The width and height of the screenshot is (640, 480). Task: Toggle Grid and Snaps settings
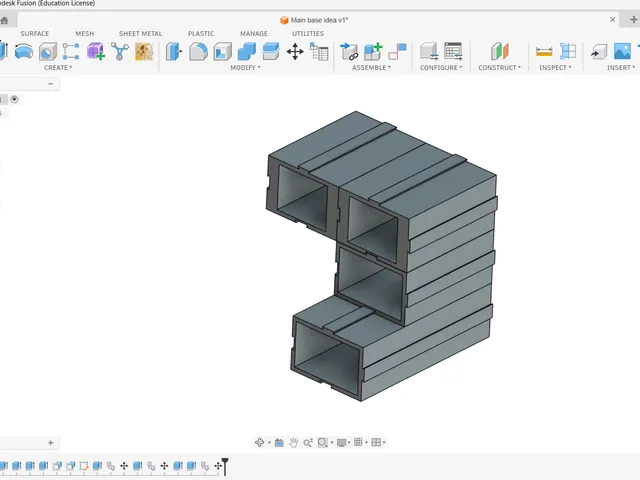(x=358, y=442)
